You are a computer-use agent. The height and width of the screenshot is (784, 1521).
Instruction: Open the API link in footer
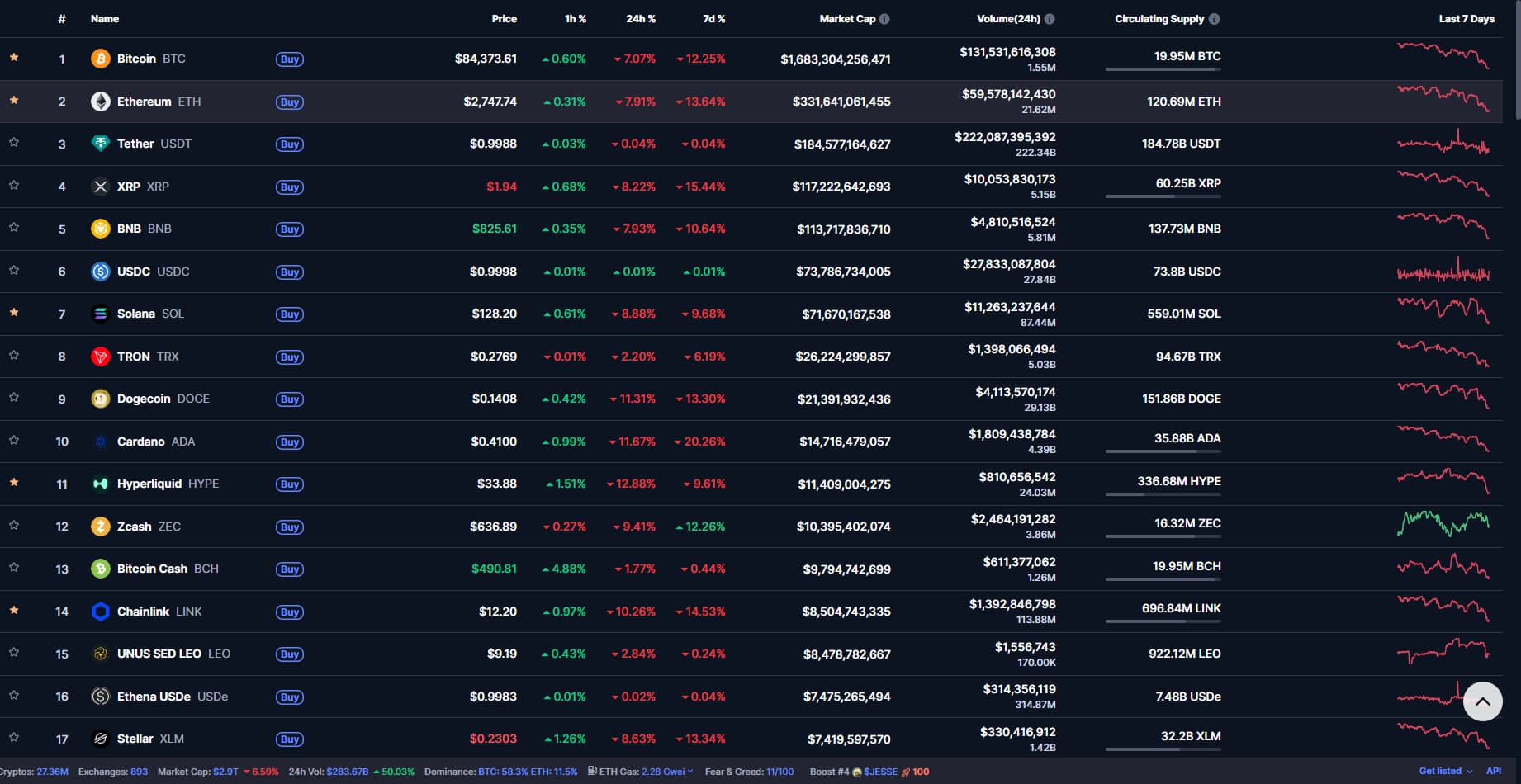[x=1493, y=771]
